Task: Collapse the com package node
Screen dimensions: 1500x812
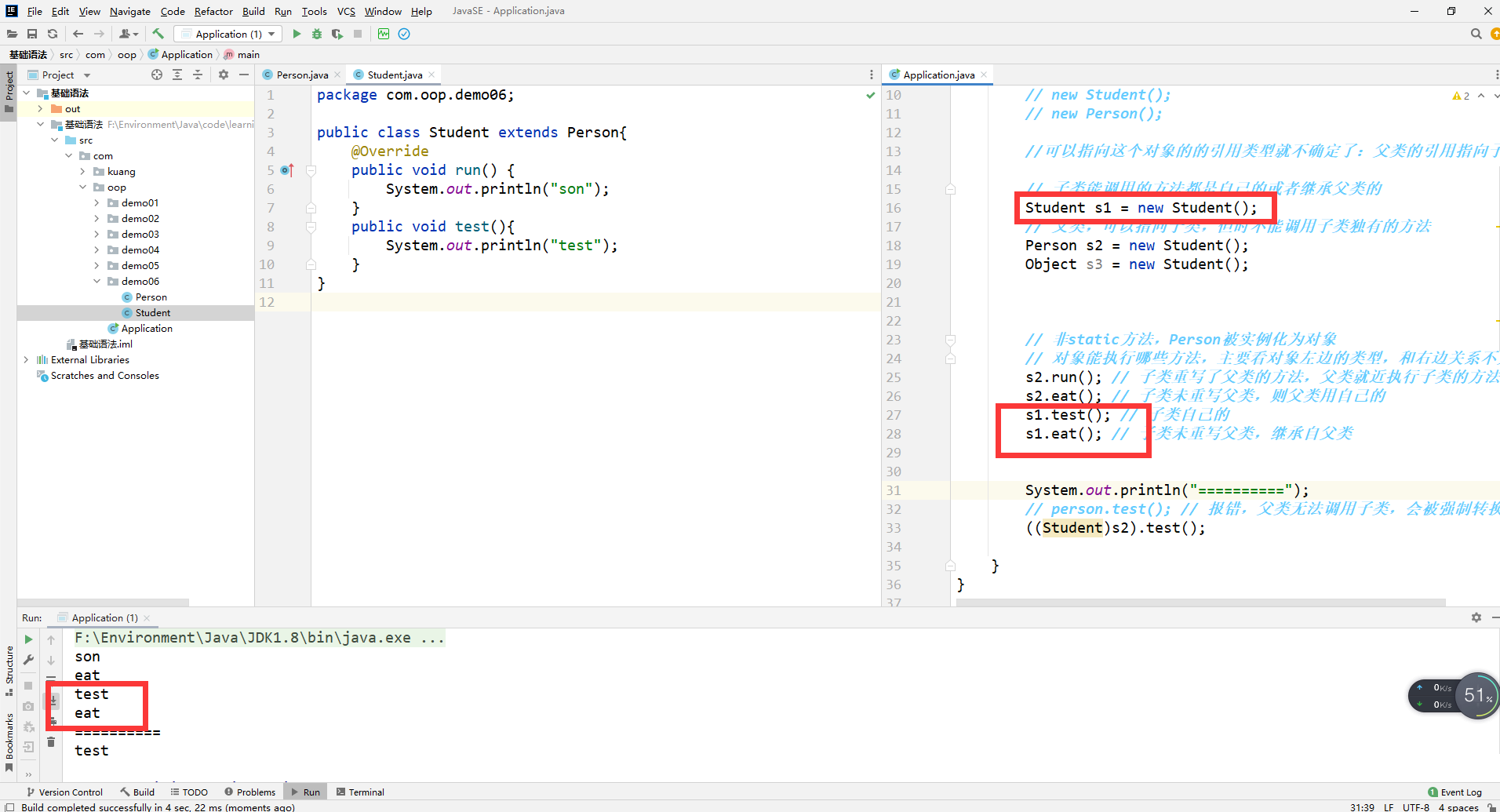Action: tap(68, 156)
